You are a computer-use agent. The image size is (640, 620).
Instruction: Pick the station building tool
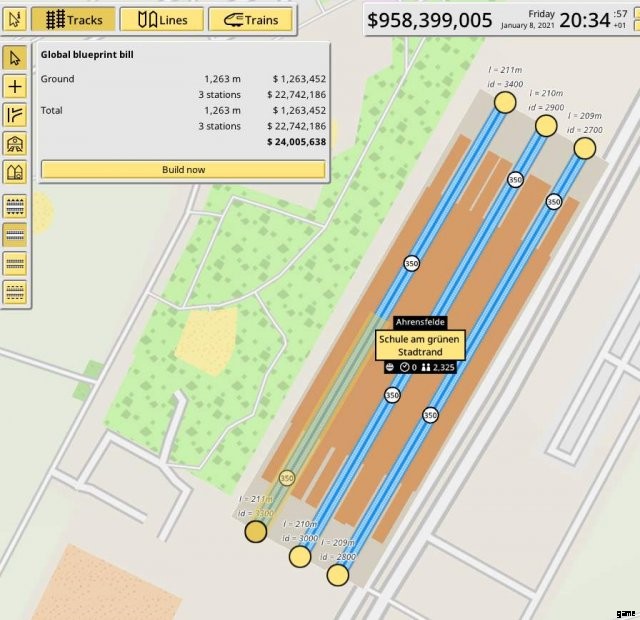(15, 145)
